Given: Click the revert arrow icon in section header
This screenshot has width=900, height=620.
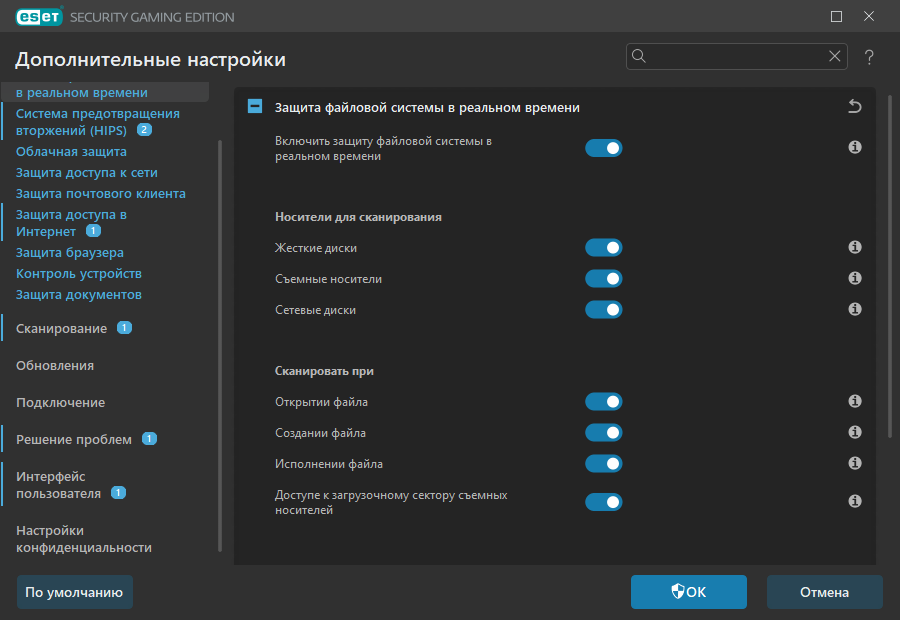Looking at the screenshot, I should tap(855, 106).
